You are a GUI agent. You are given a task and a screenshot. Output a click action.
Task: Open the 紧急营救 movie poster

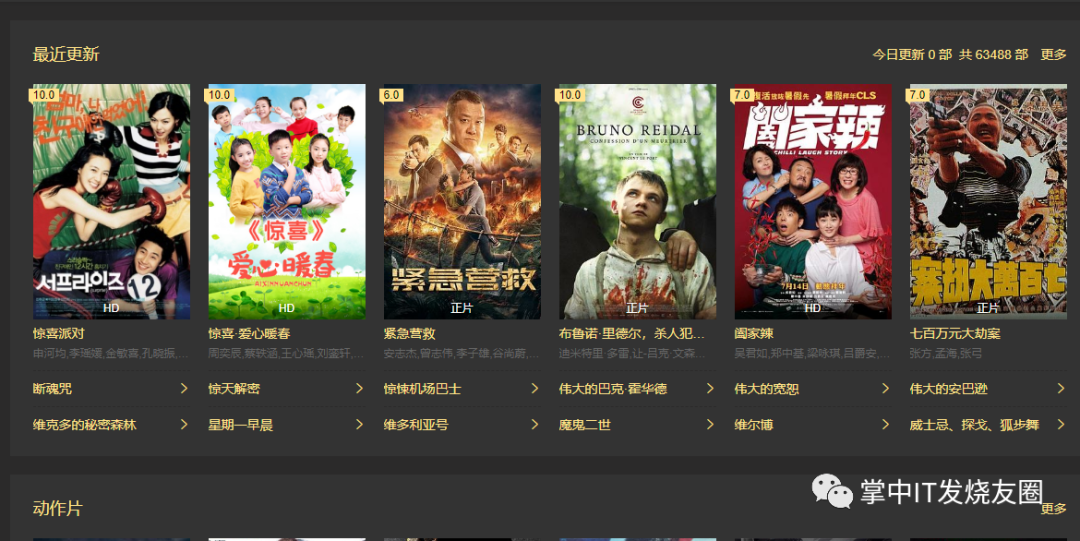462,201
